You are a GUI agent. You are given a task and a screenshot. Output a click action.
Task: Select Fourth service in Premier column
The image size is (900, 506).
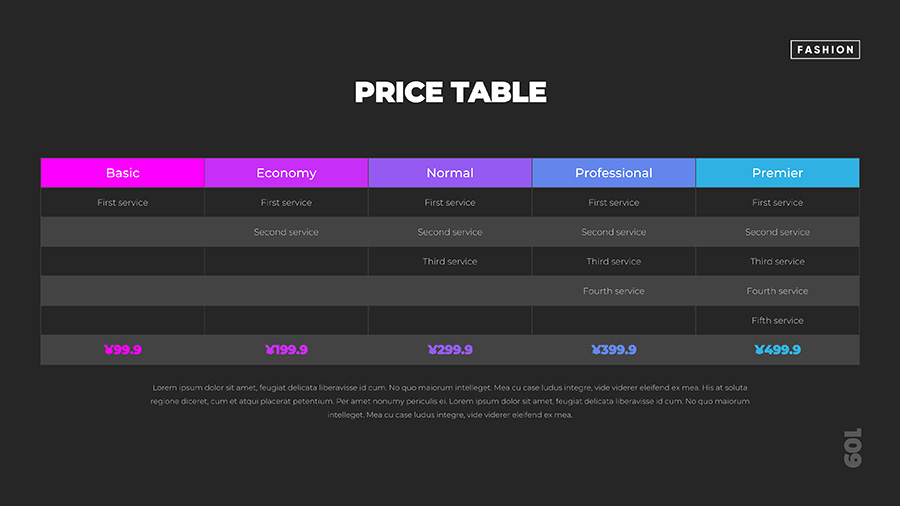(777, 291)
